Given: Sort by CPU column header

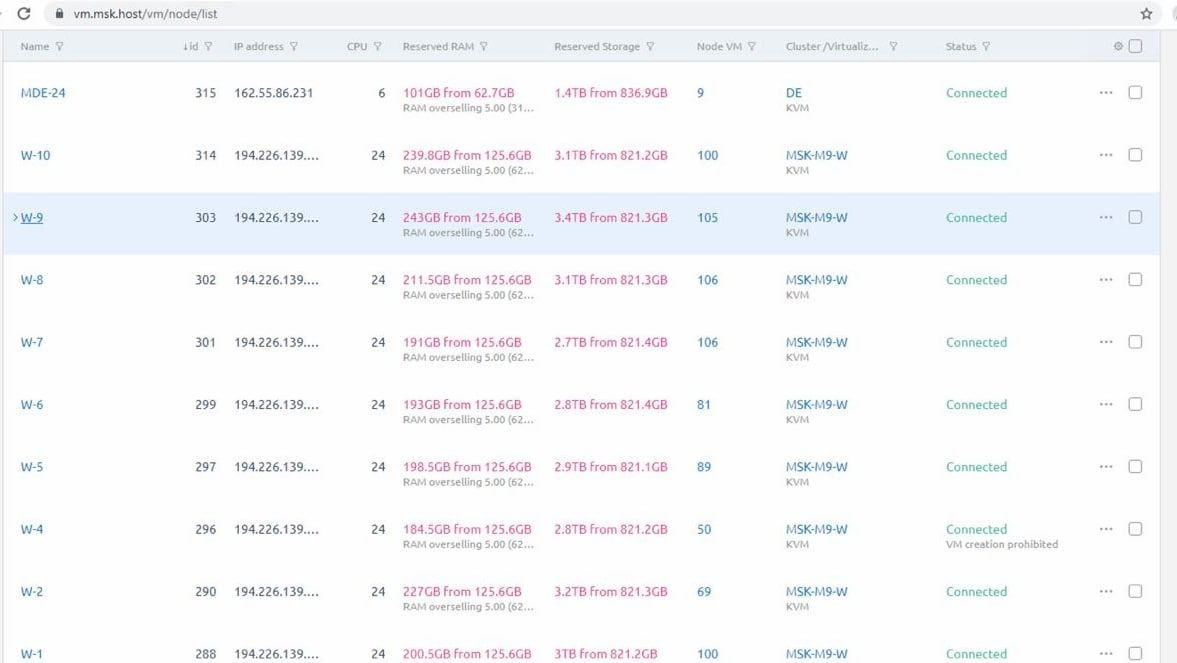Looking at the screenshot, I should pyautogui.click(x=357, y=47).
